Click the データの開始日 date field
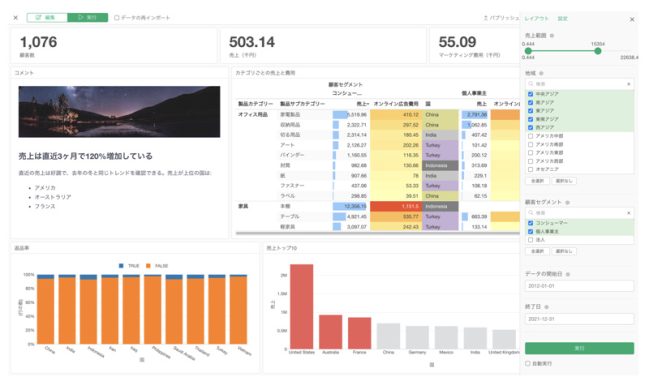This screenshot has height=381, width=649. coord(579,286)
